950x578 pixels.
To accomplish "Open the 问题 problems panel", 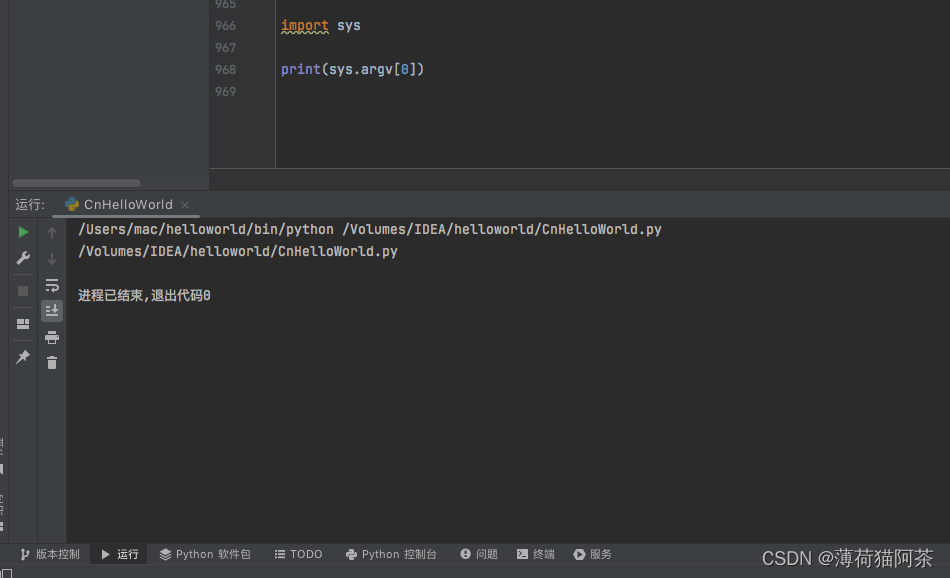I will tap(479, 553).
